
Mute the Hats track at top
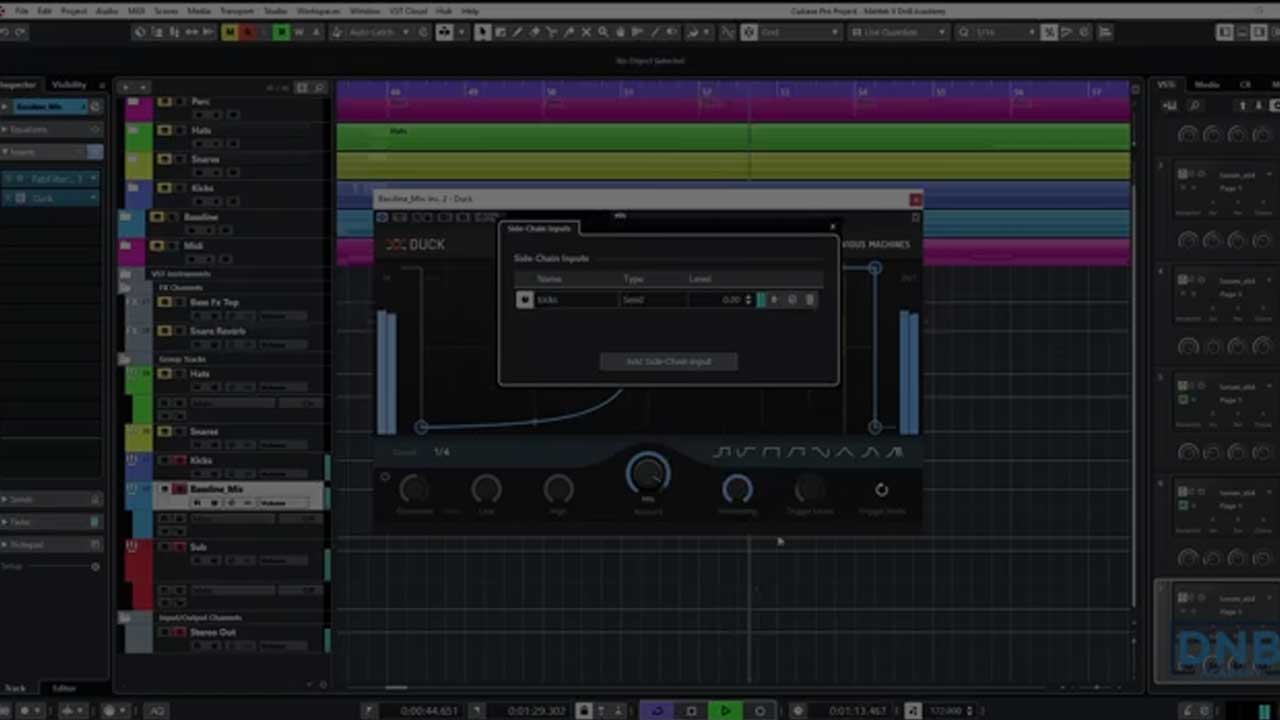pos(165,130)
